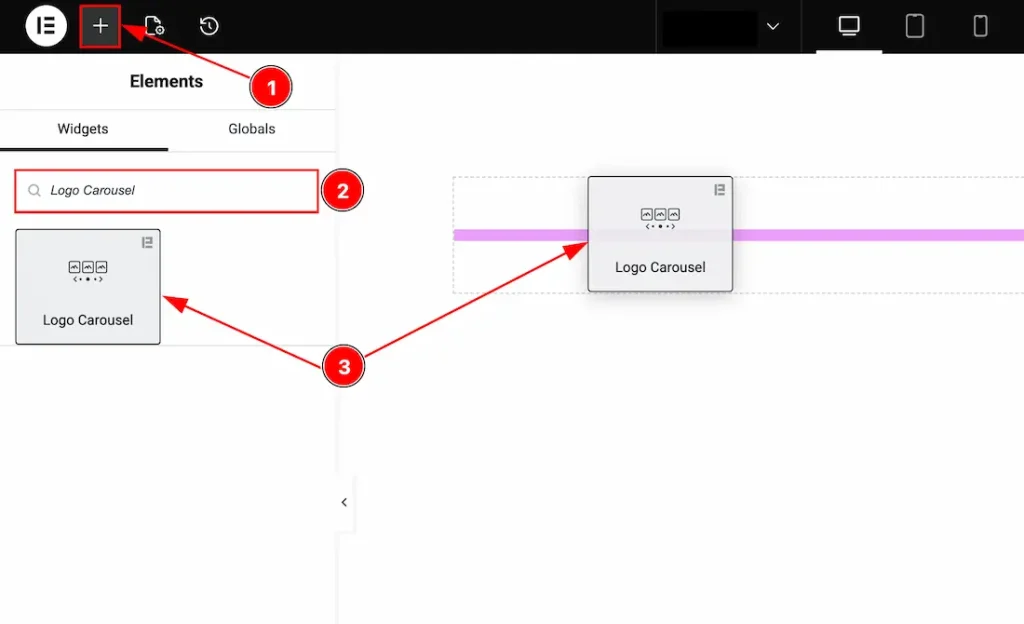Switch to mobile portrait preview mode
The height and width of the screenshot is (624, 1024).
point(980,26)
